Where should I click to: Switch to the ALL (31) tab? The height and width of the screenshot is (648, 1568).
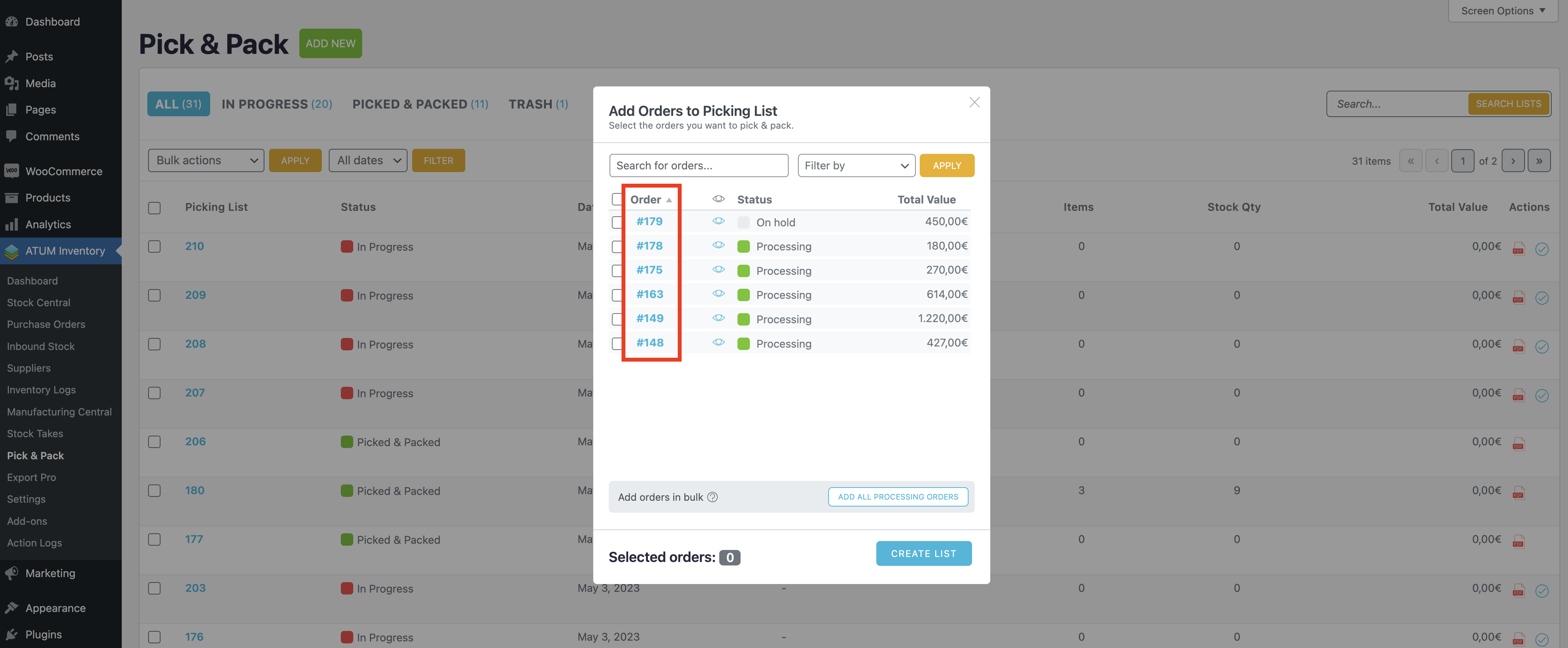(x=178, y=104)
